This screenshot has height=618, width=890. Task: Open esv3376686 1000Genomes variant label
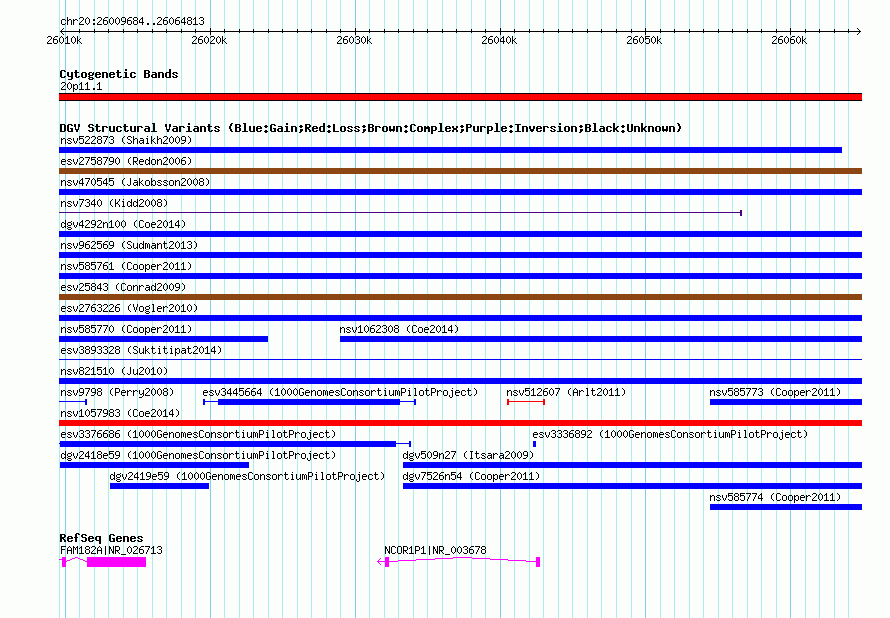tap(198, 434)
